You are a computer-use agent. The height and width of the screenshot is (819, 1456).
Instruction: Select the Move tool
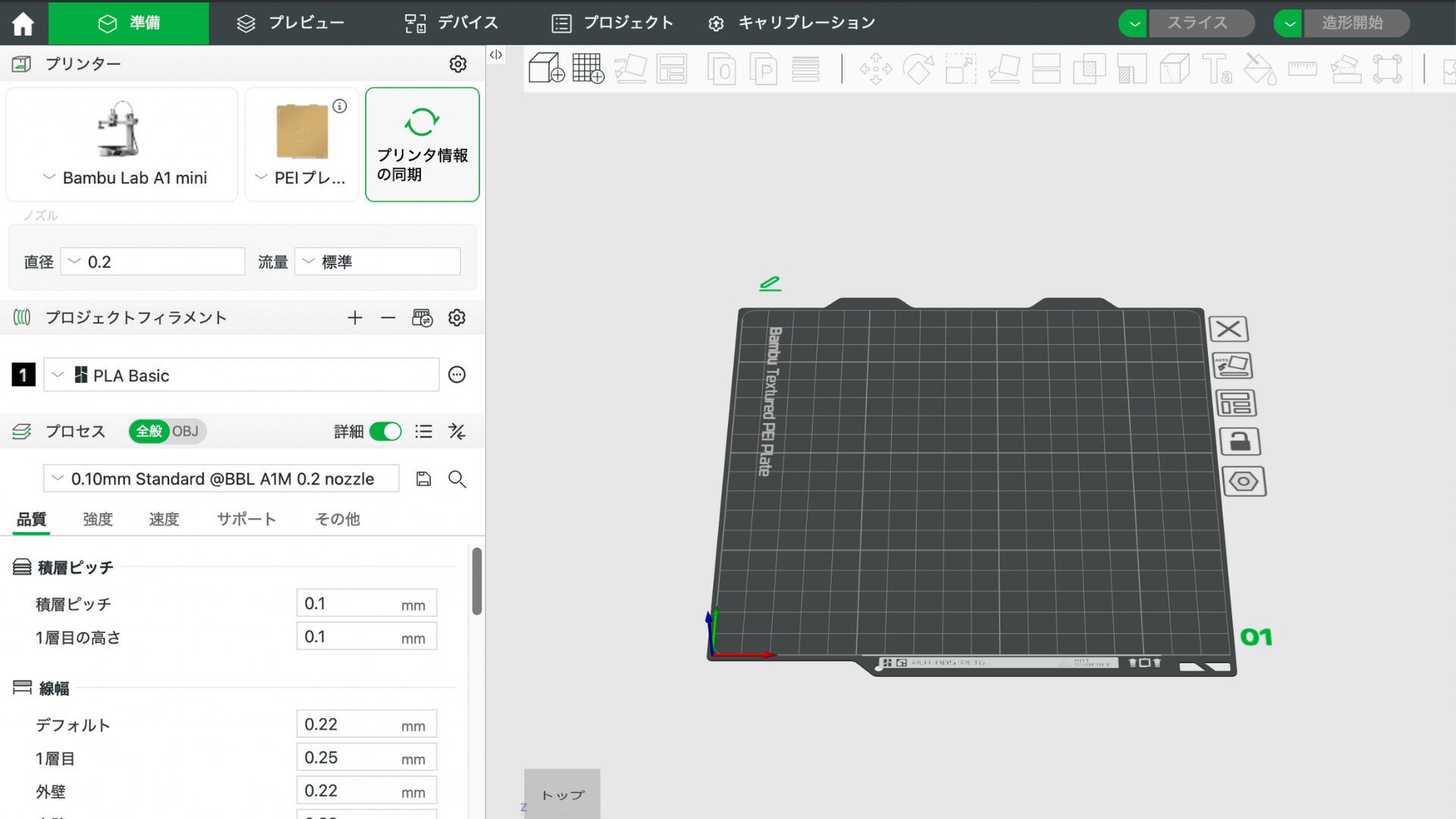click(x=876, y=69)
